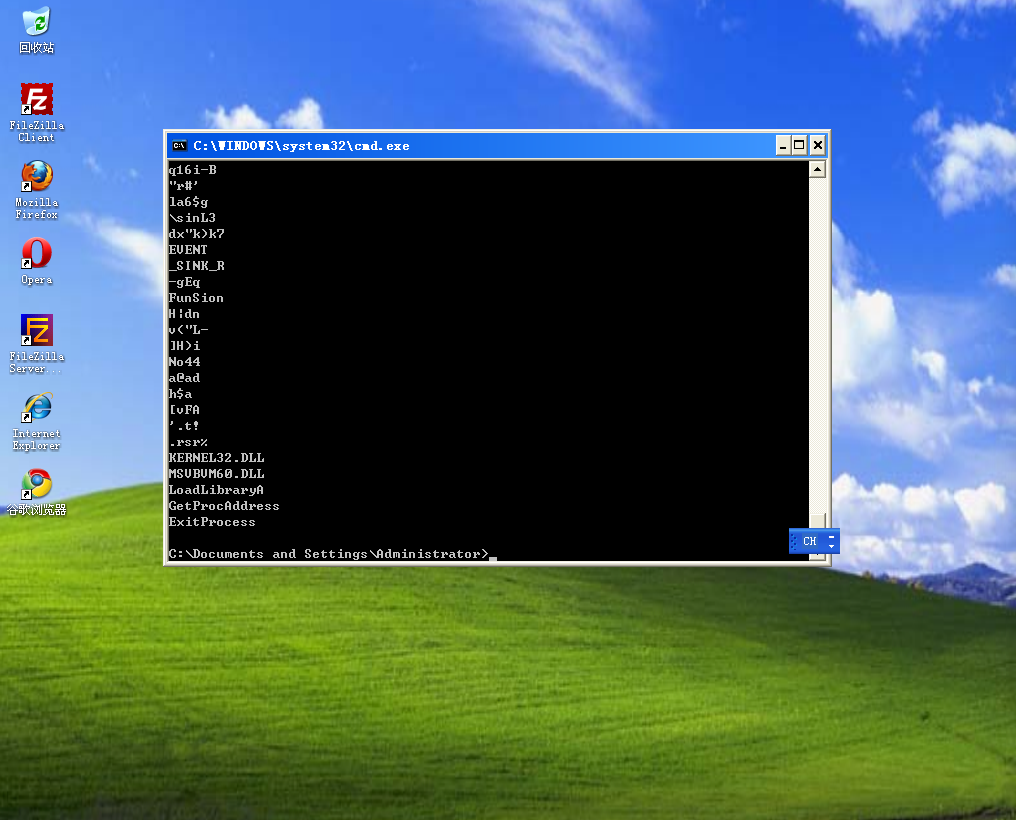Click the scrollbar up arrow in cmd
The height and width of the screenshot is (820, 1016).
[x=817, y=170]
